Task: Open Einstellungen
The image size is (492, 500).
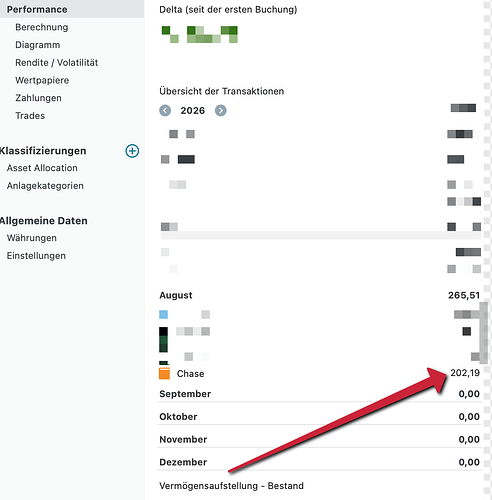Action: pos(36,255)
